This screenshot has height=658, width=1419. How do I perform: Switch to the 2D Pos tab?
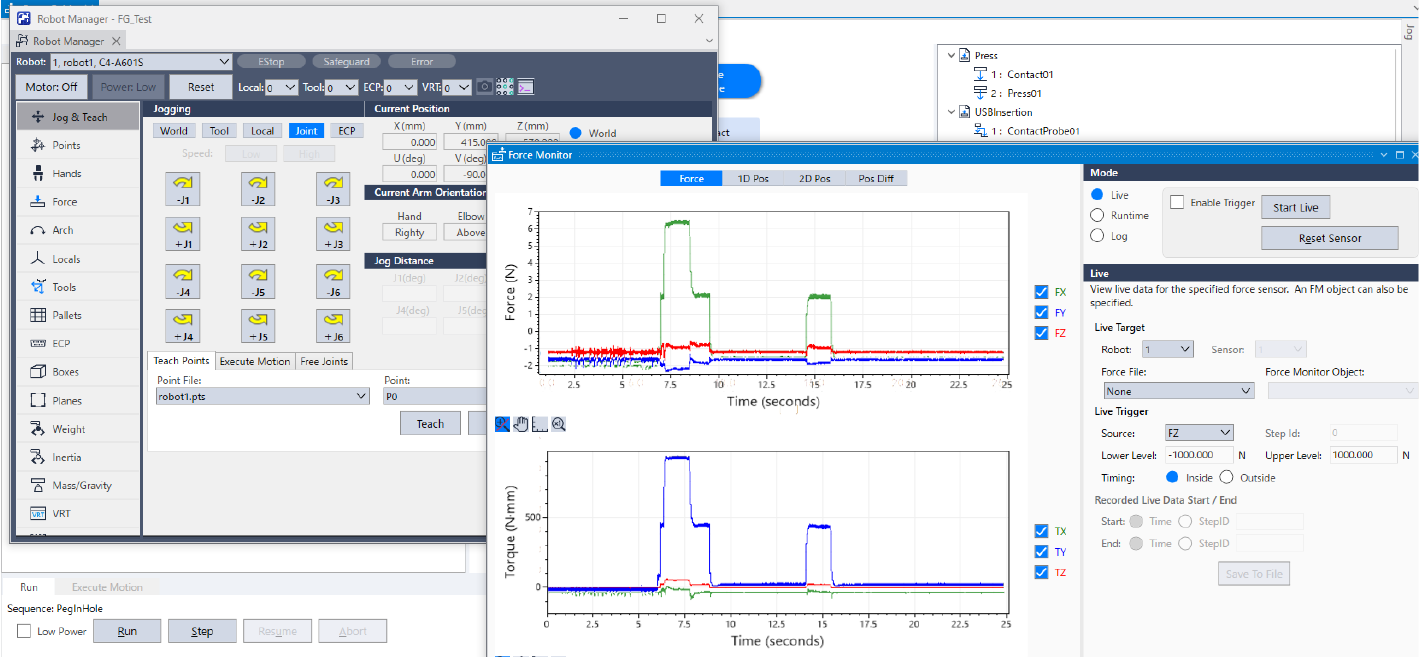tap(814, 178)
